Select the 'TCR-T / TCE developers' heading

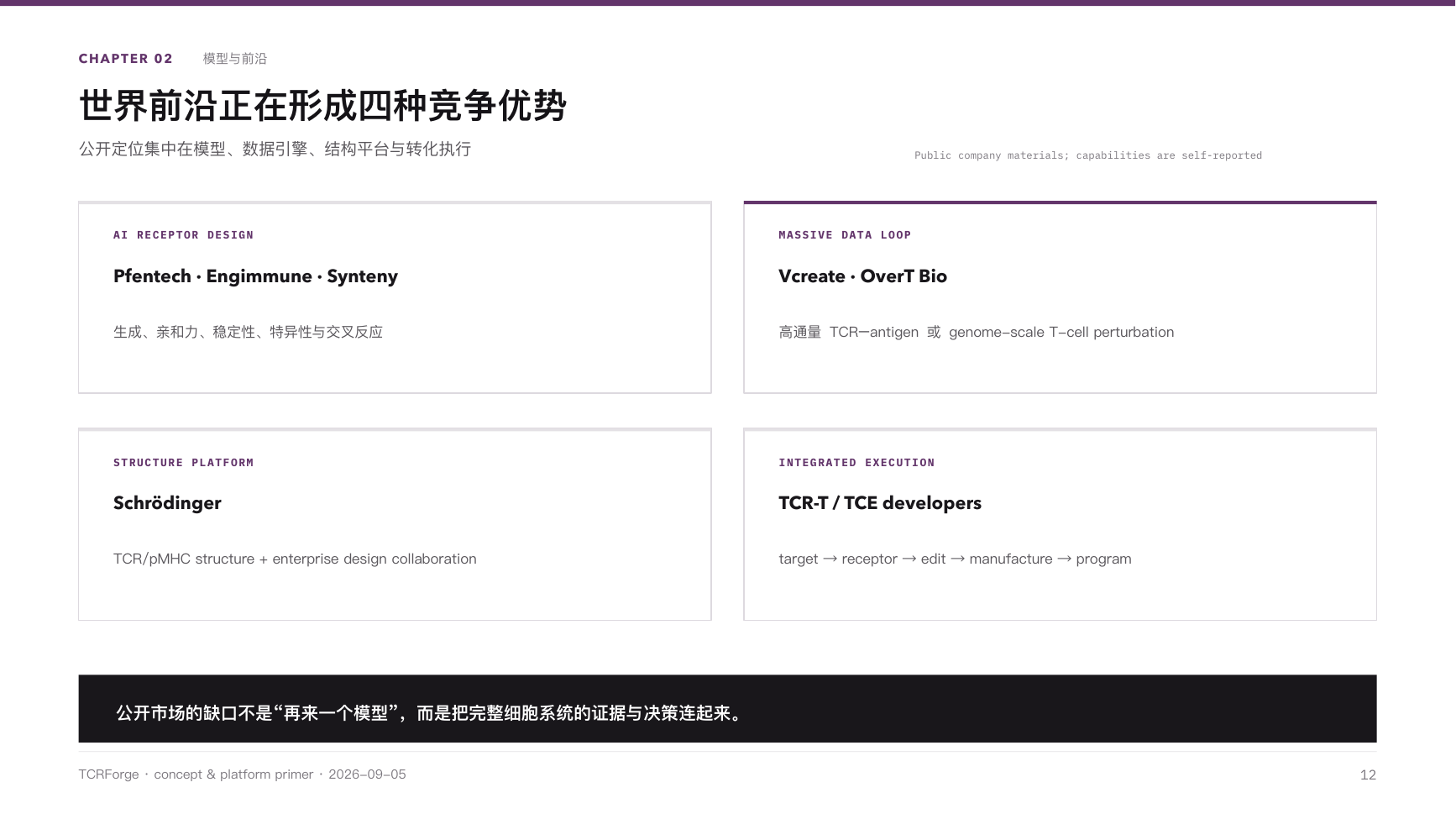pyautogui.click(x=880, y=503)
